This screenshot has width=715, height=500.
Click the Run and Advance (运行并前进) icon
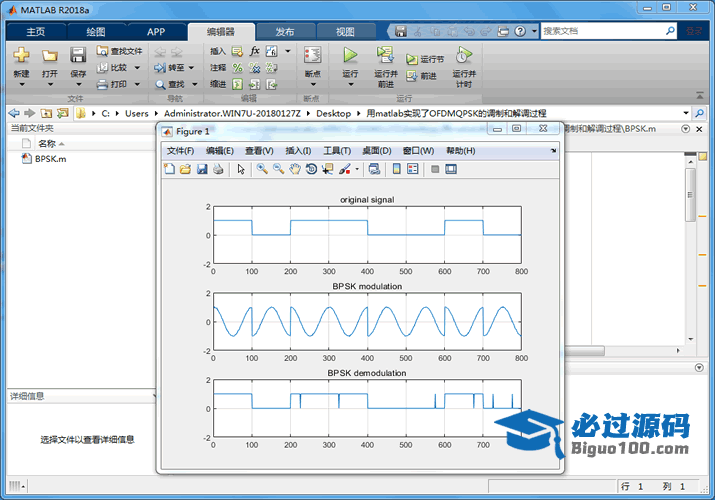(385, 55)
